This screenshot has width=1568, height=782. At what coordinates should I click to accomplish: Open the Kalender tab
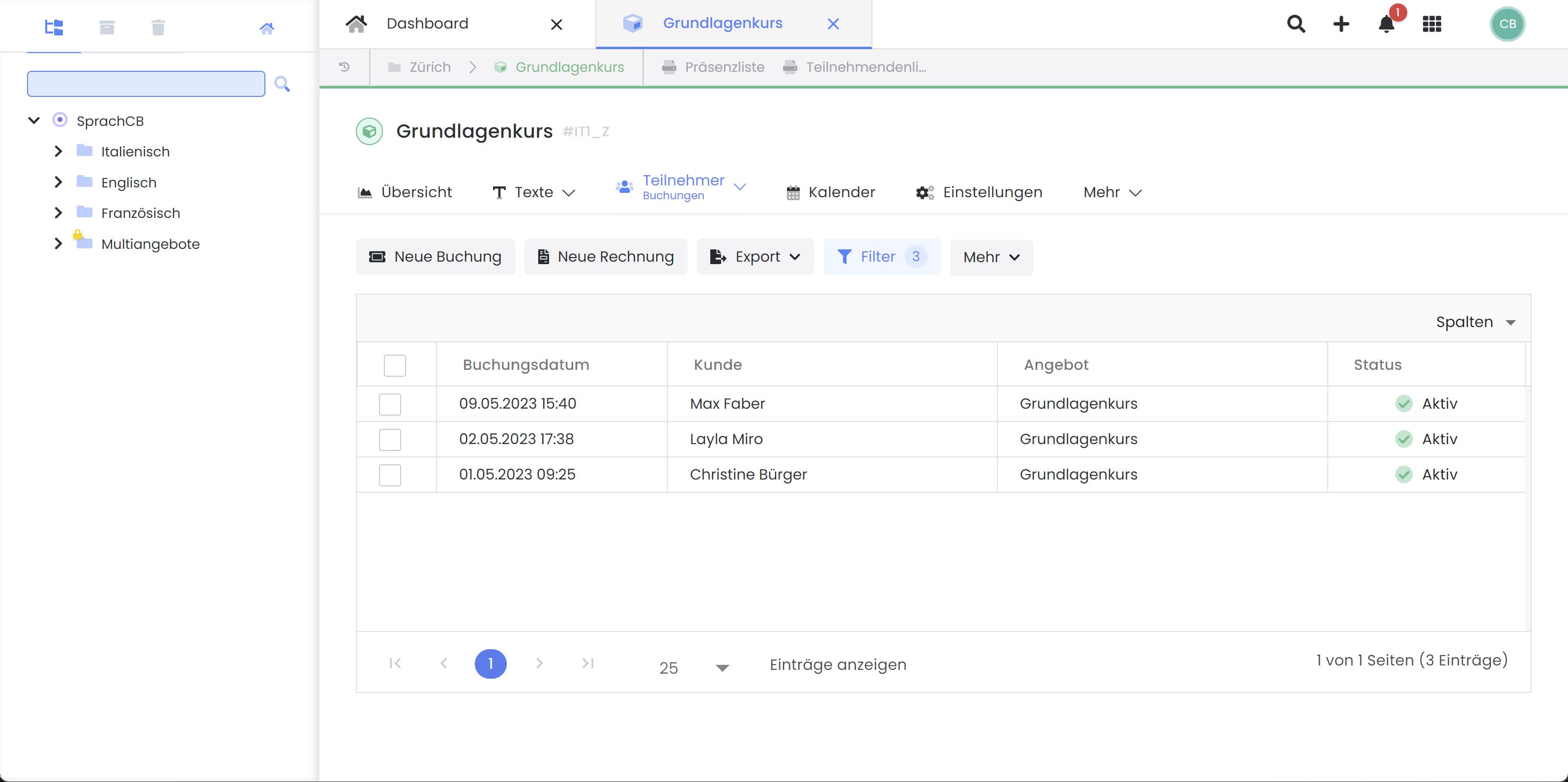(x=830, y=192)
